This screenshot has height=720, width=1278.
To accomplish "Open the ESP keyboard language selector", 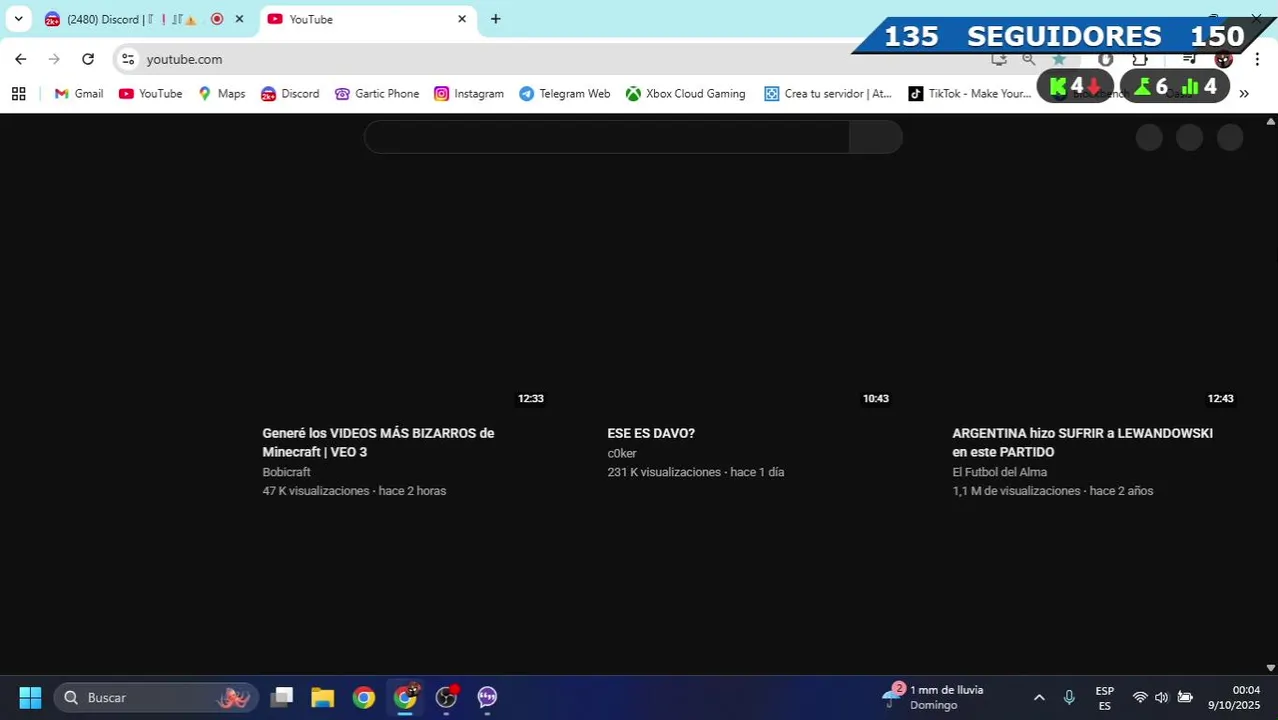I will (1105, 698).
